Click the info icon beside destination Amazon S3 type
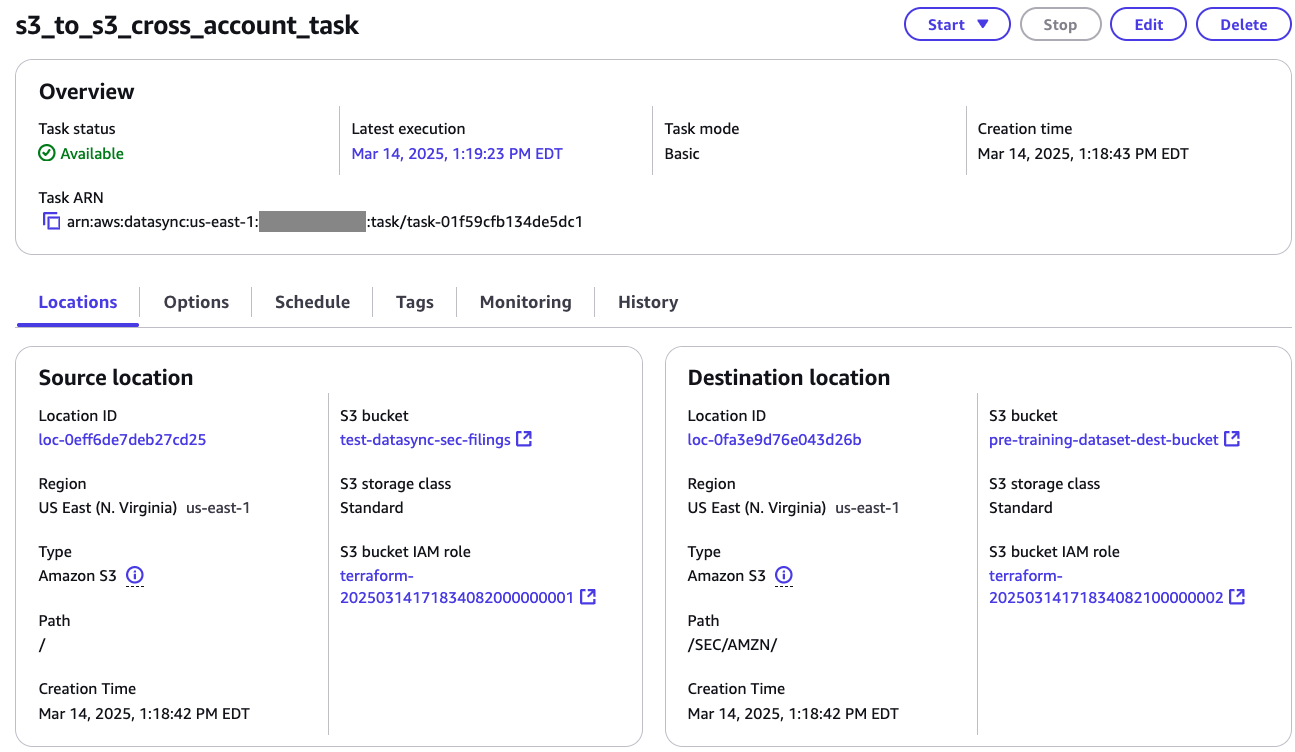The height and width of the screenshot is (752, 1295). 784,575
